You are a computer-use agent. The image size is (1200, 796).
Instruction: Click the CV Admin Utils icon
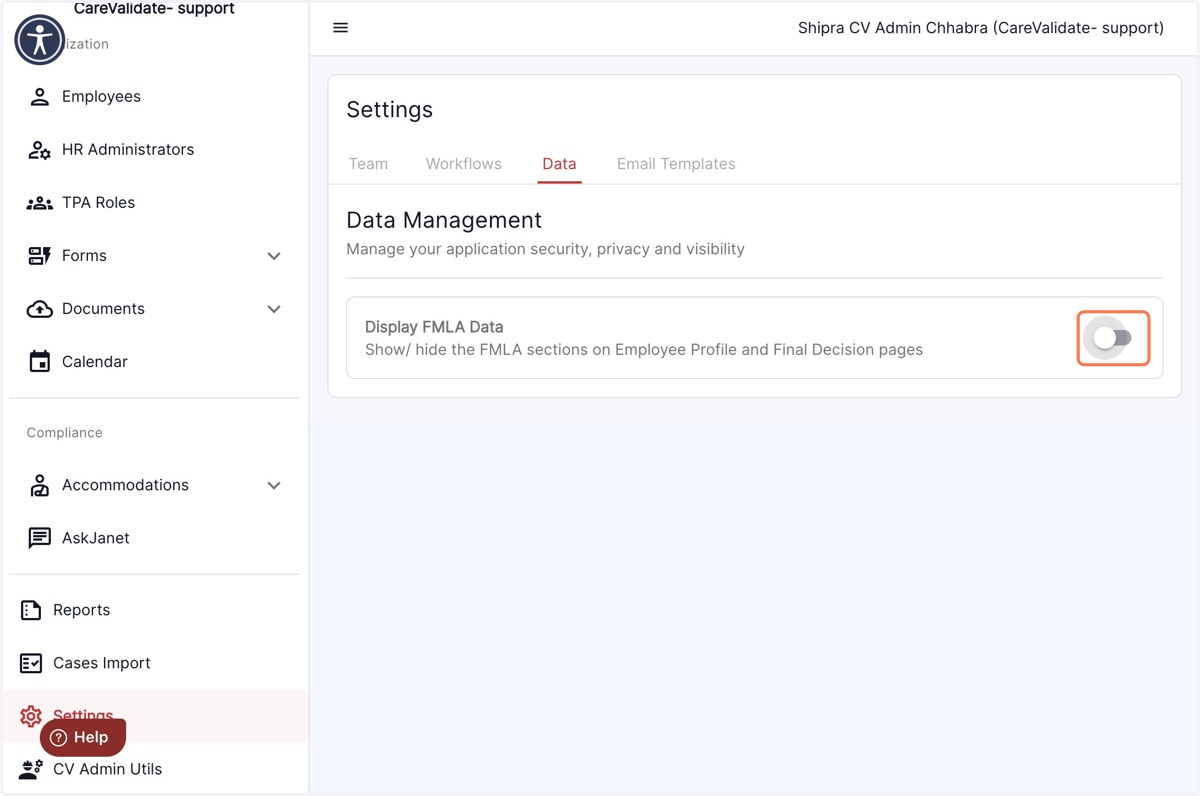pos(31,769)
